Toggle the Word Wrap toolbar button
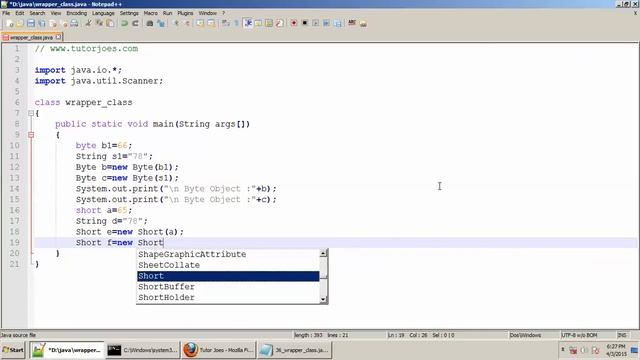Screen dimensions: 640x360 click(x=225, y=23)
